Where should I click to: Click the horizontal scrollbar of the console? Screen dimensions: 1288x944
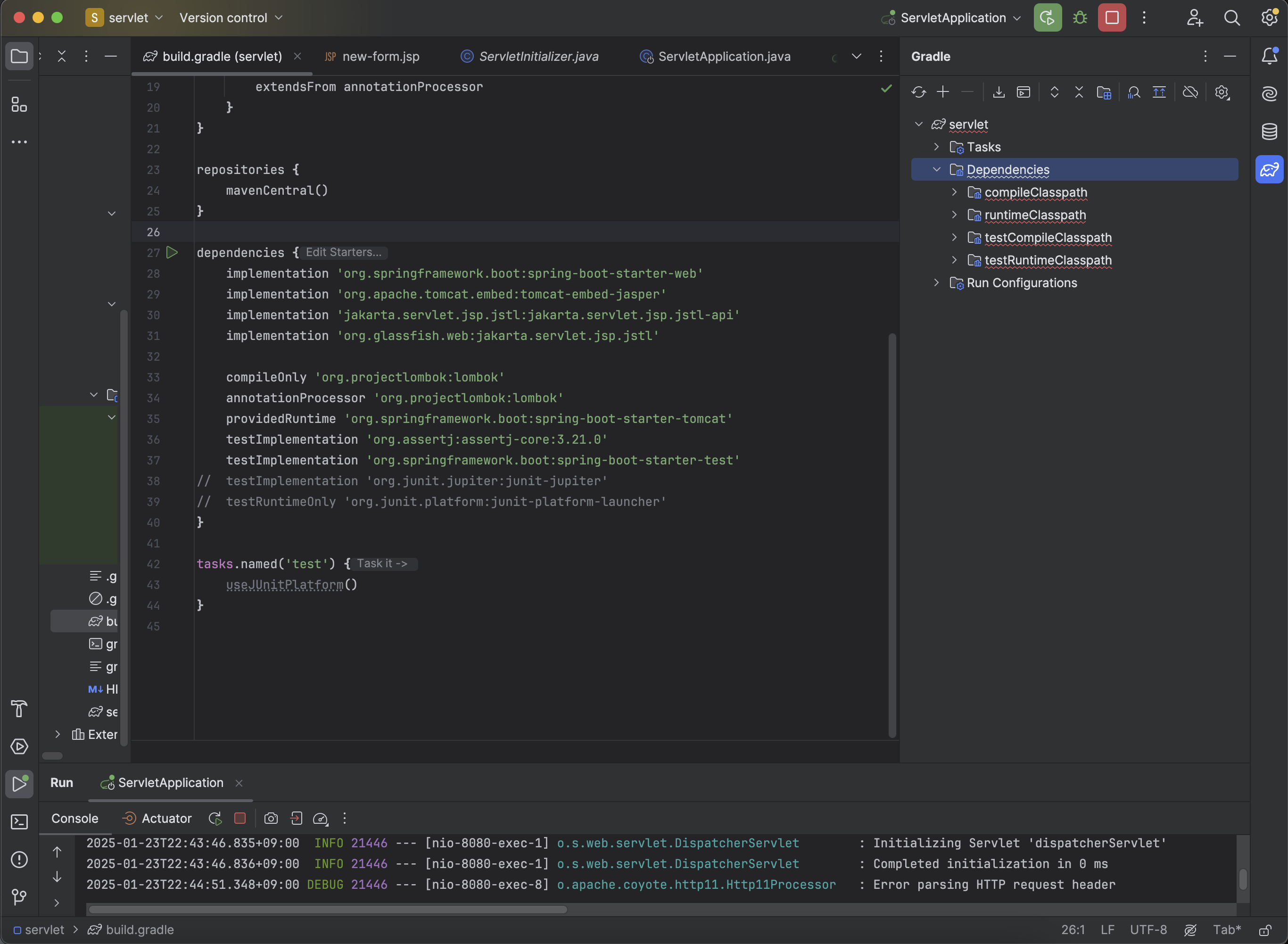[x=328, y=909]
